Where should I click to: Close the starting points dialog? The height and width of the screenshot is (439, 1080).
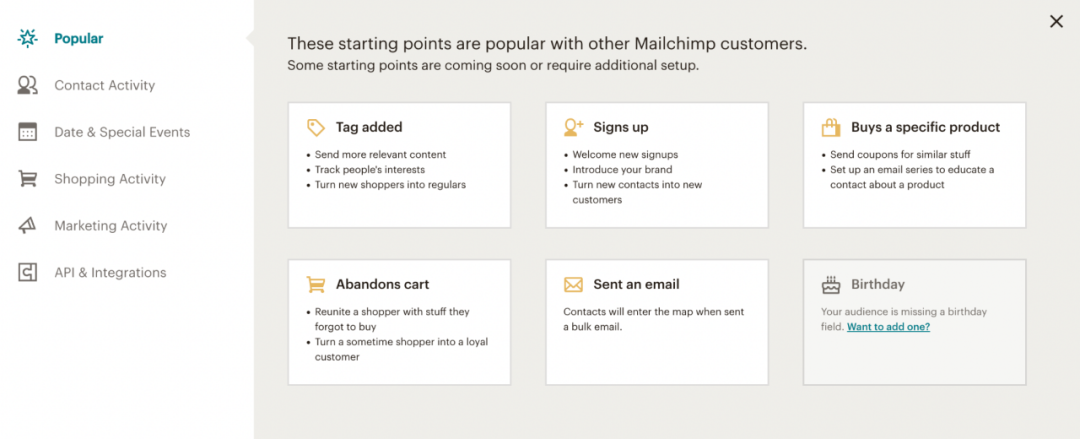1056,21
